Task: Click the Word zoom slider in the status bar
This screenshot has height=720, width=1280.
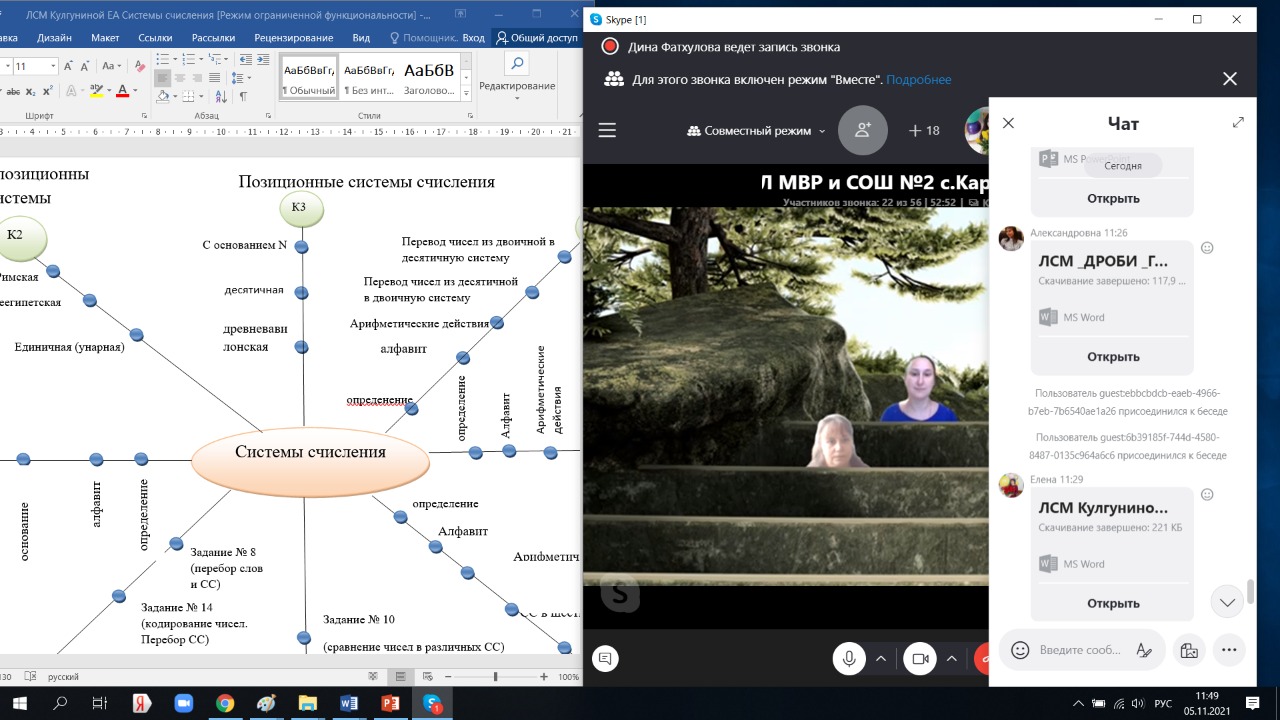Action: coord(495,677)
